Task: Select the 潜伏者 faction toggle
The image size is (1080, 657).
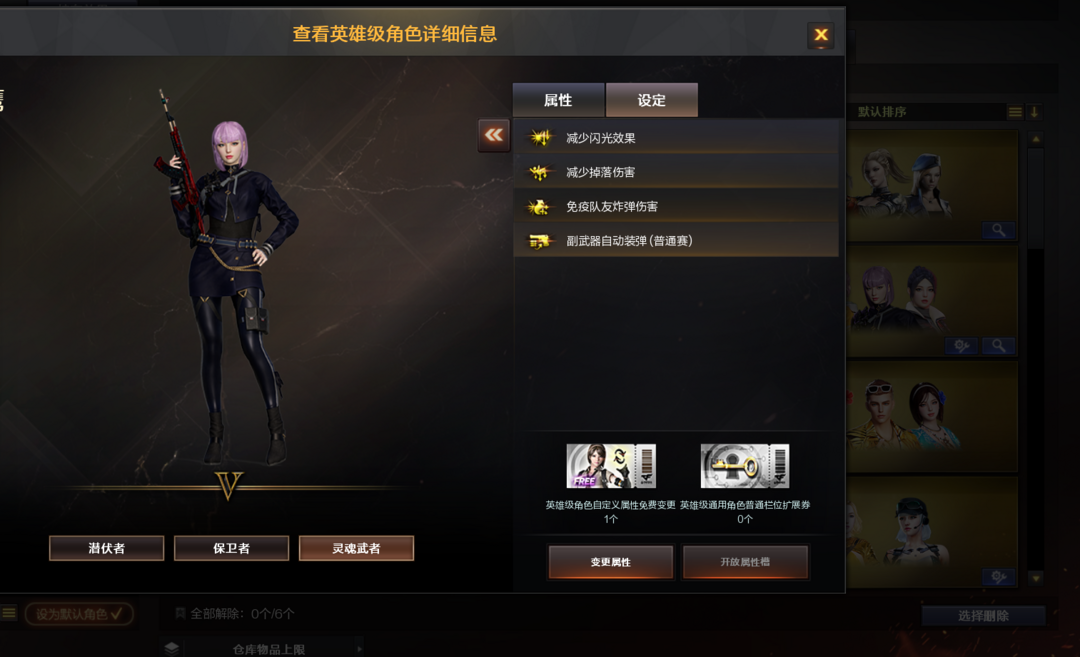Action: [x=107, y=548]
